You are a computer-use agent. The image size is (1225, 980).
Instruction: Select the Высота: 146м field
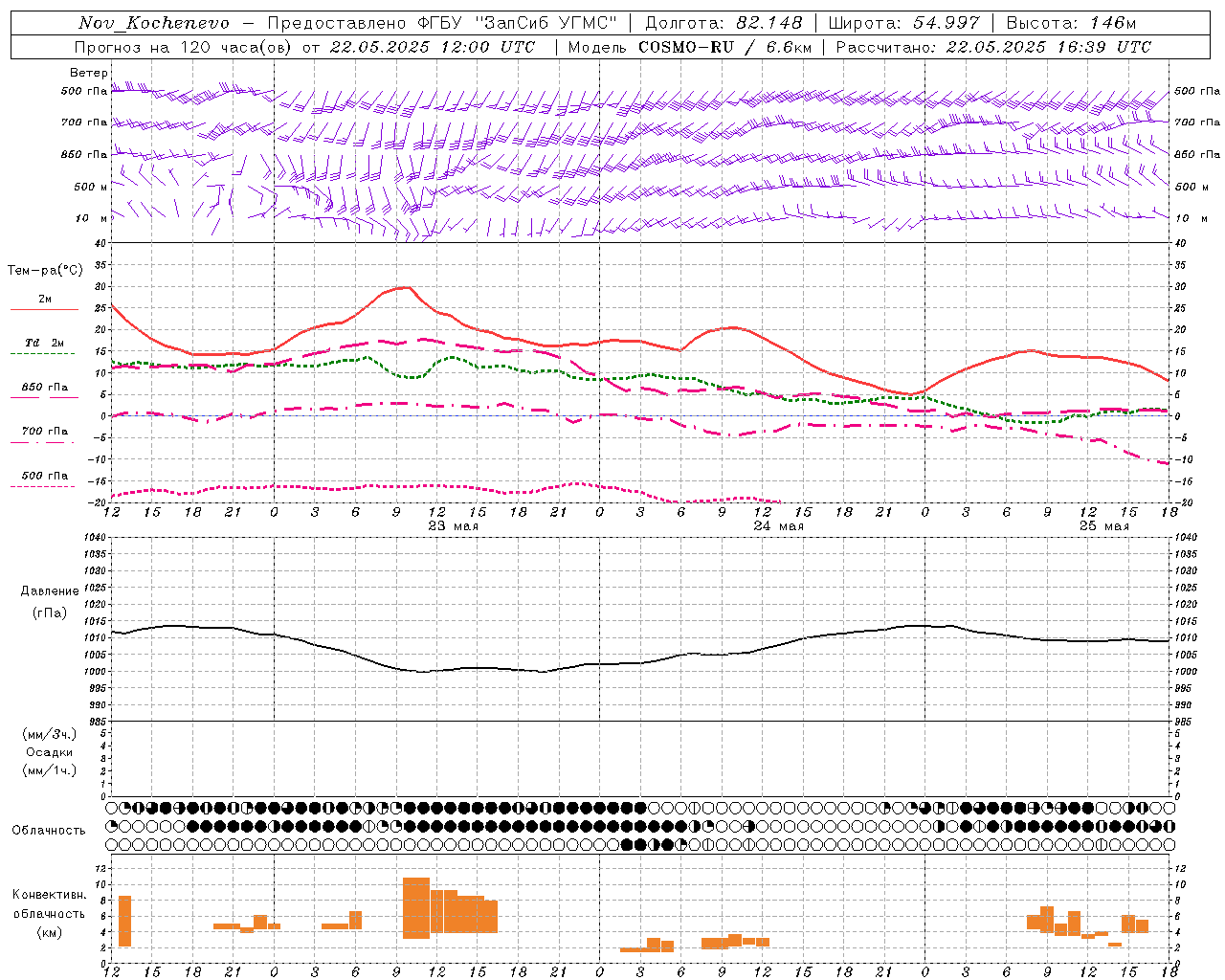point(1071,23)
